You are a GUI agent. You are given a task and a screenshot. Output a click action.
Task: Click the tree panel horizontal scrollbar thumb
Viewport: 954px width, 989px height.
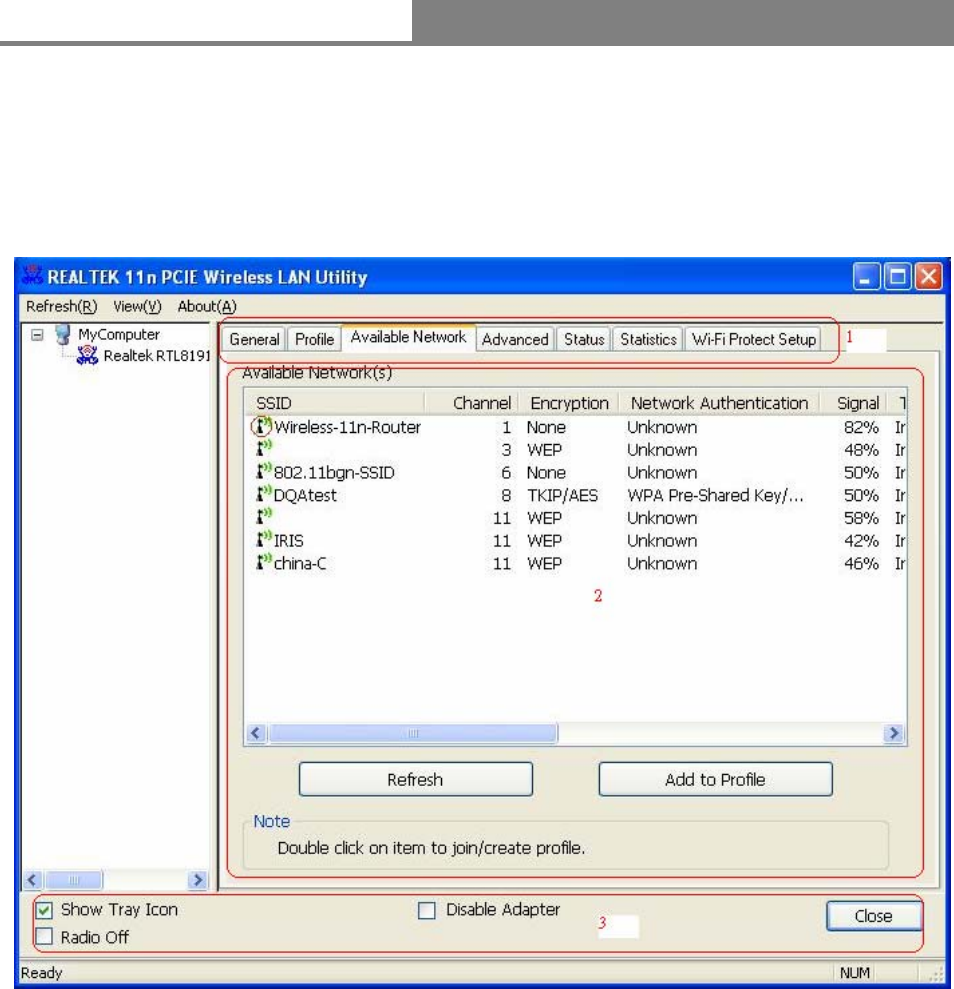74,879
